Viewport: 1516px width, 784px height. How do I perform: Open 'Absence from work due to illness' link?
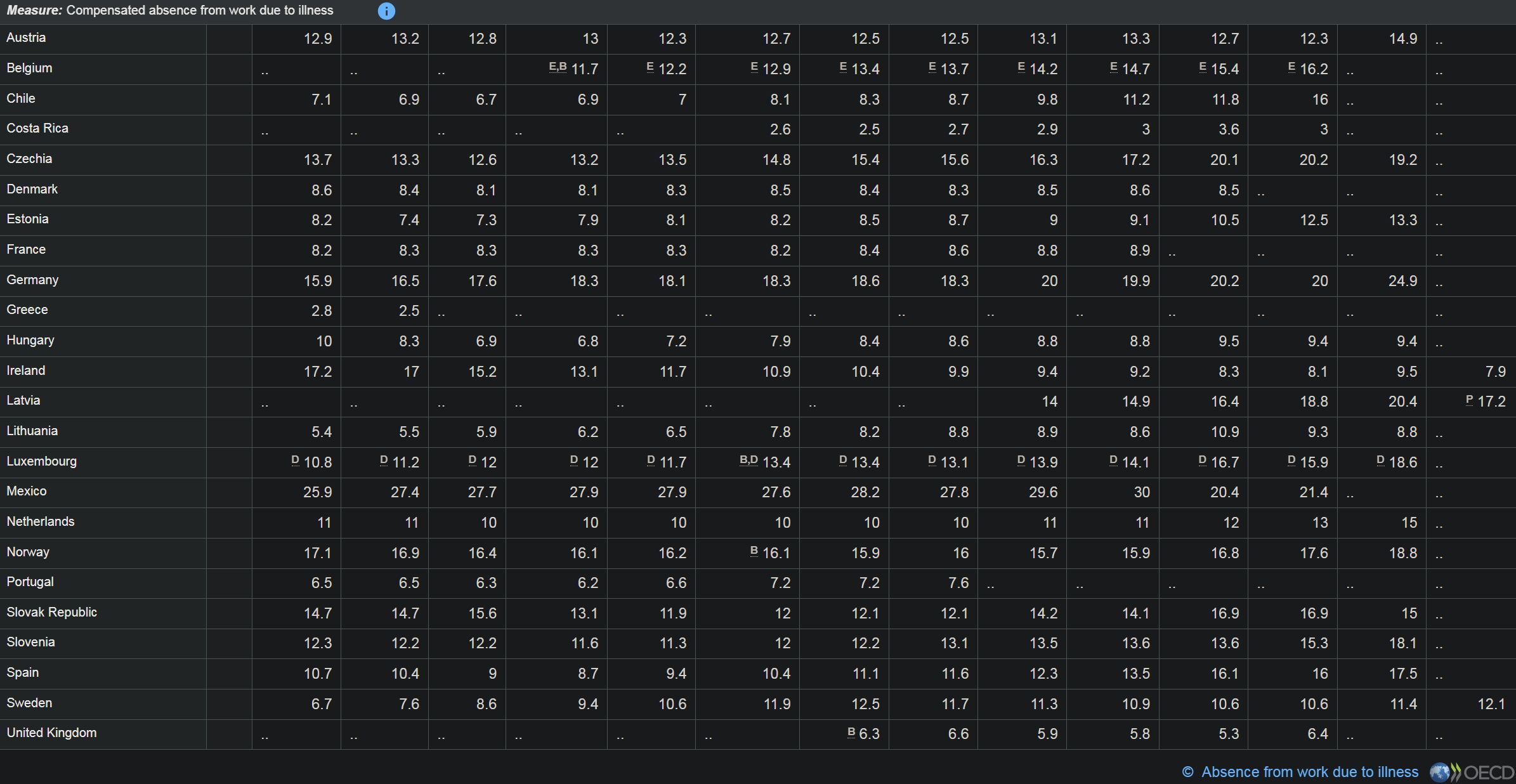pos(1309,772)
